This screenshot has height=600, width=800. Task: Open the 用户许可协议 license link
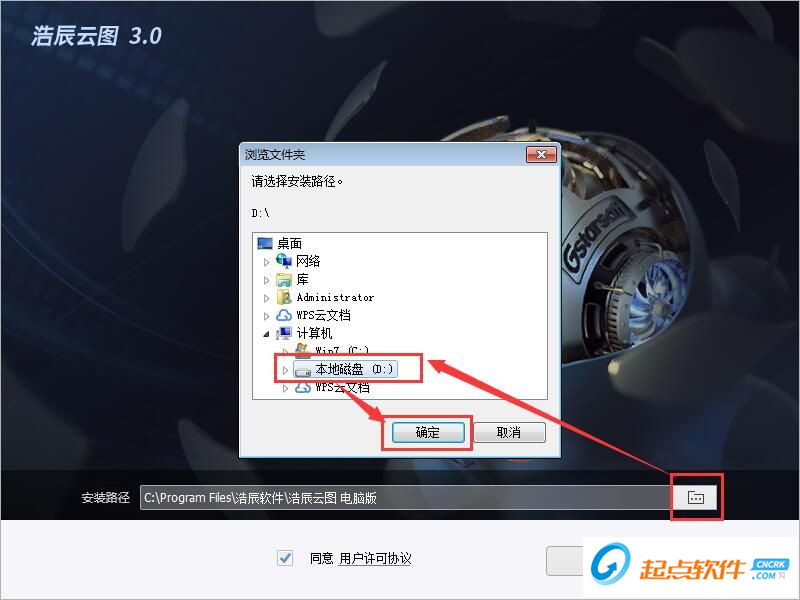pos(375,558)
